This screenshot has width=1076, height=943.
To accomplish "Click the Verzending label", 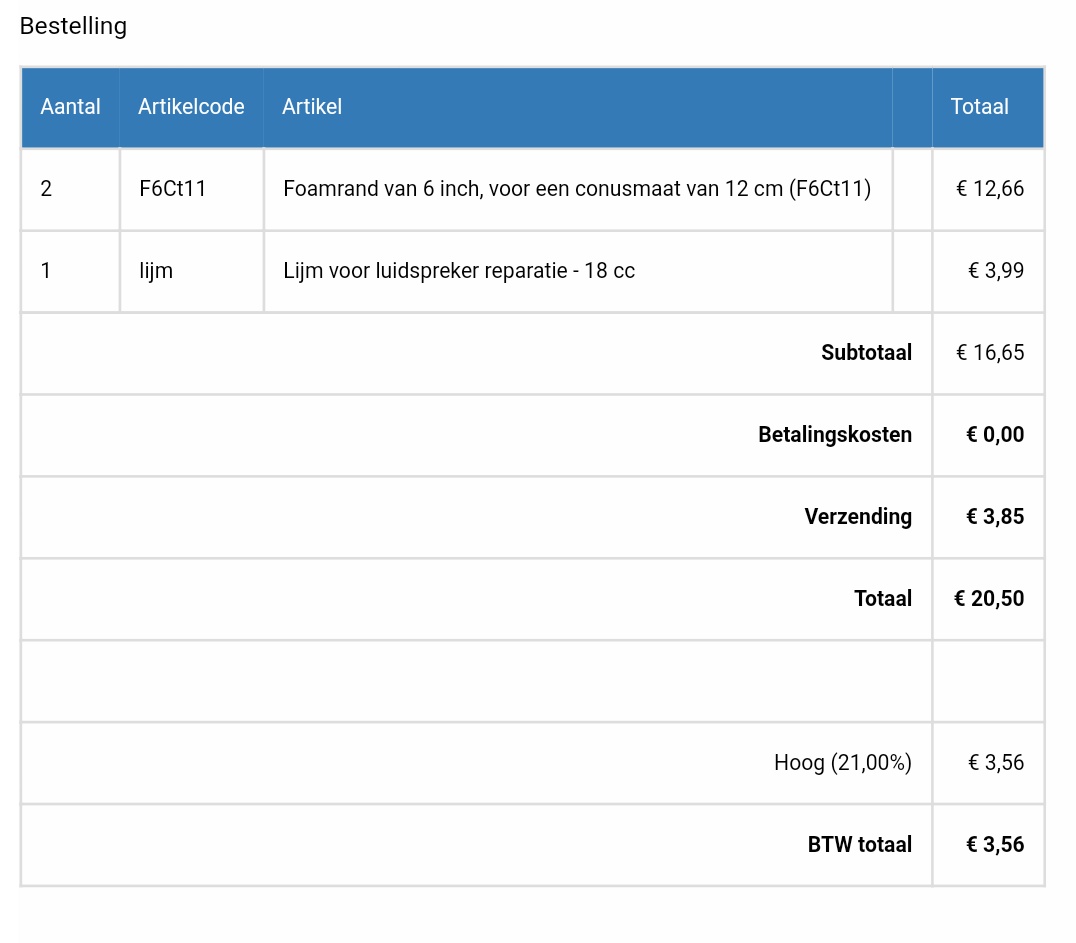I will click(858, 517).
